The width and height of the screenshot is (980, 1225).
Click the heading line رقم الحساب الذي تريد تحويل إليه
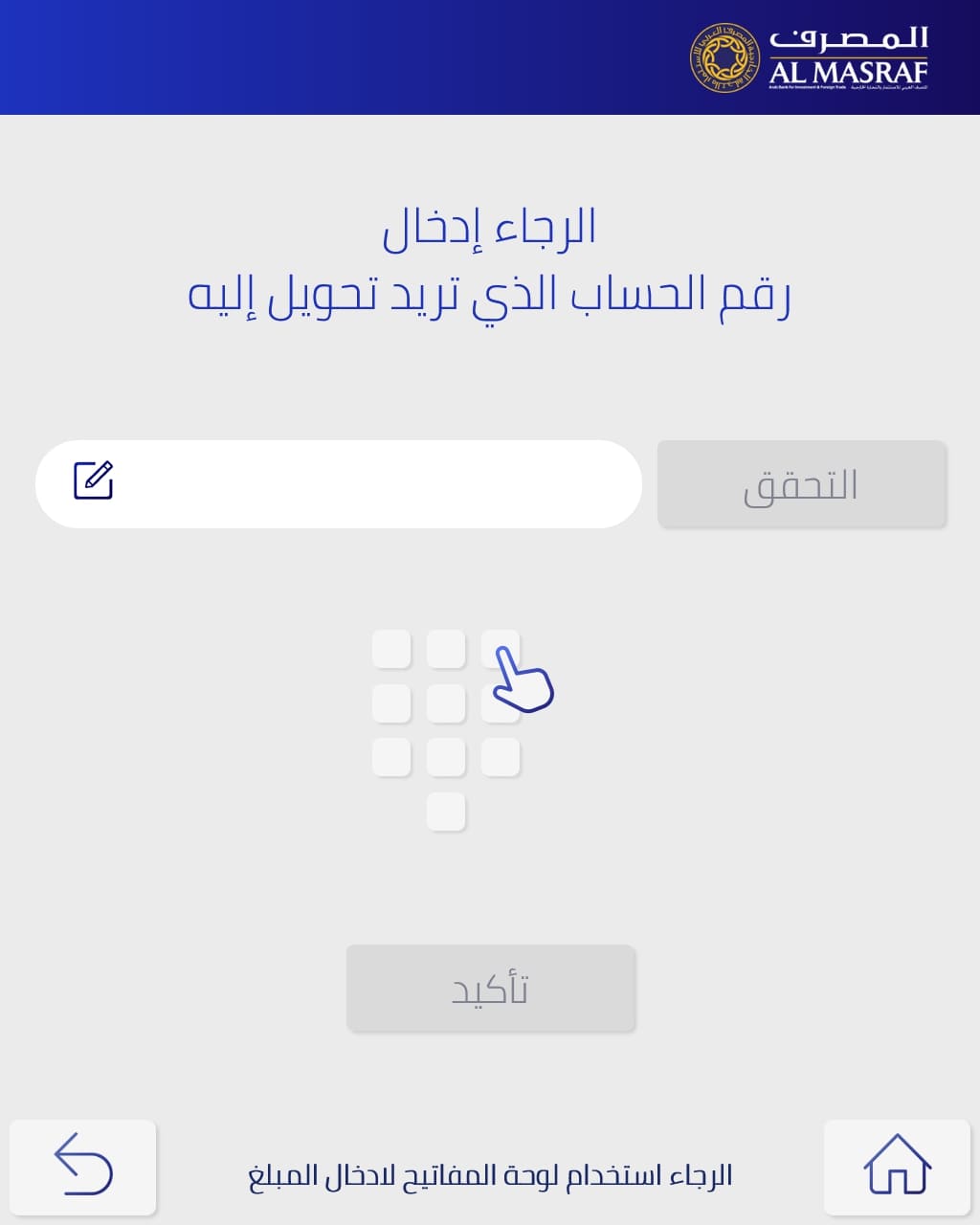click(489, 294)
